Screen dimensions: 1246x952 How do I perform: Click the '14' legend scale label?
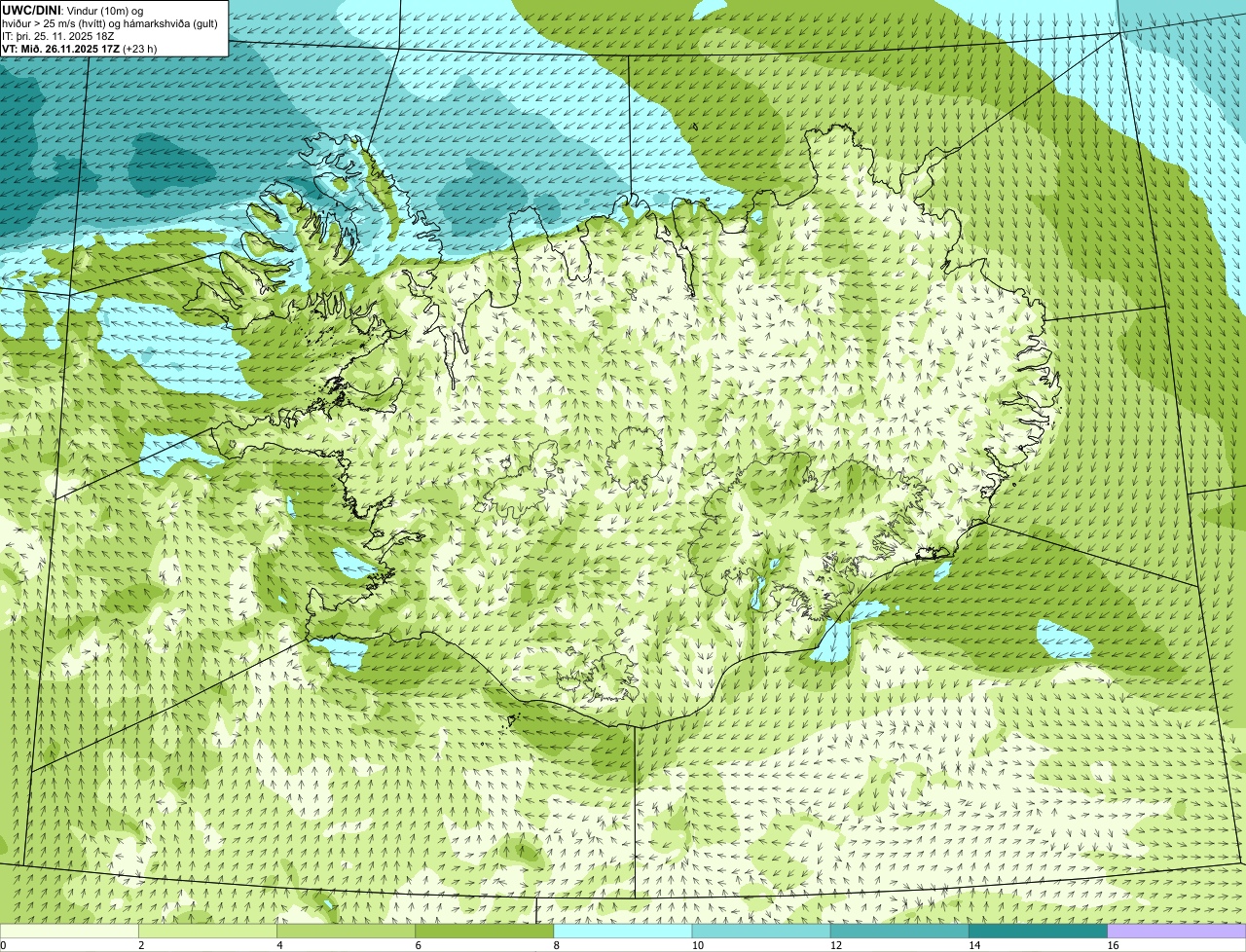[x=973, y=945]
